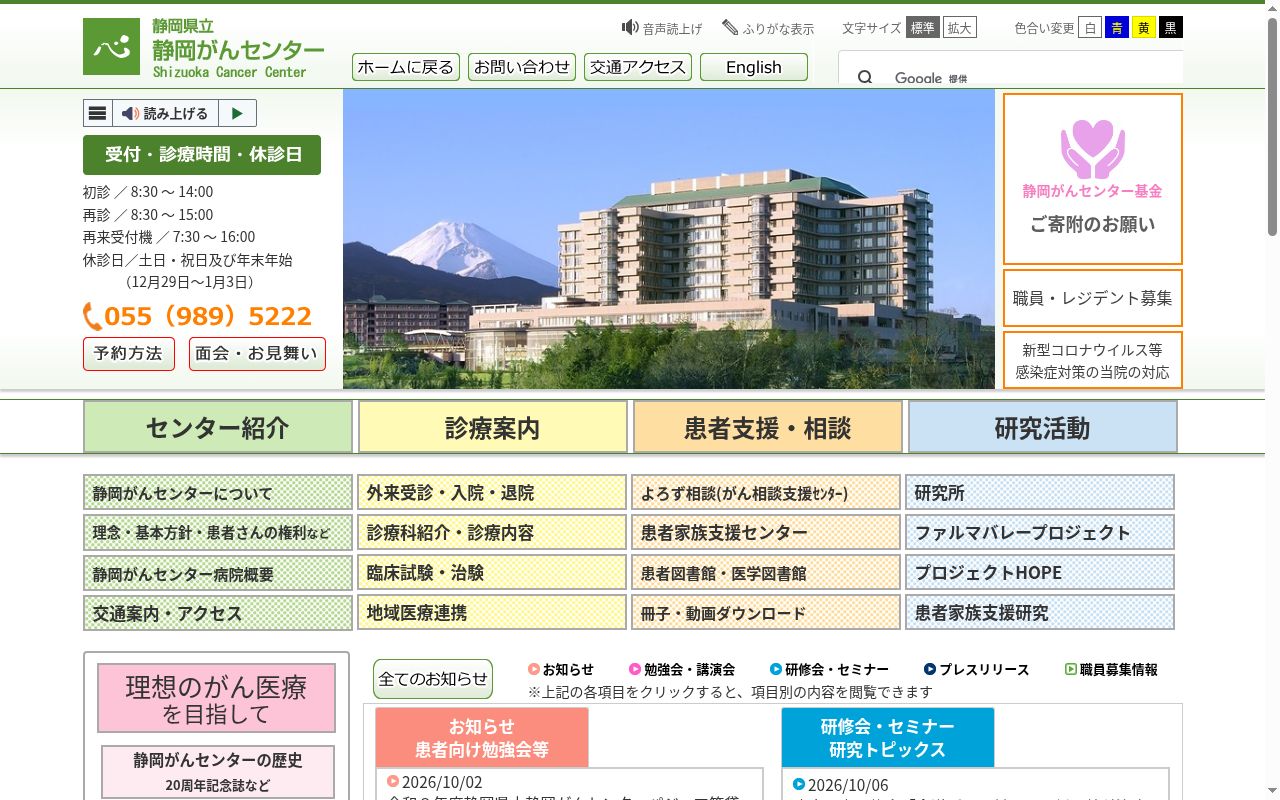1280x800 pixels.
Task: Click お問い合わせ button
Action: point(522,67)
